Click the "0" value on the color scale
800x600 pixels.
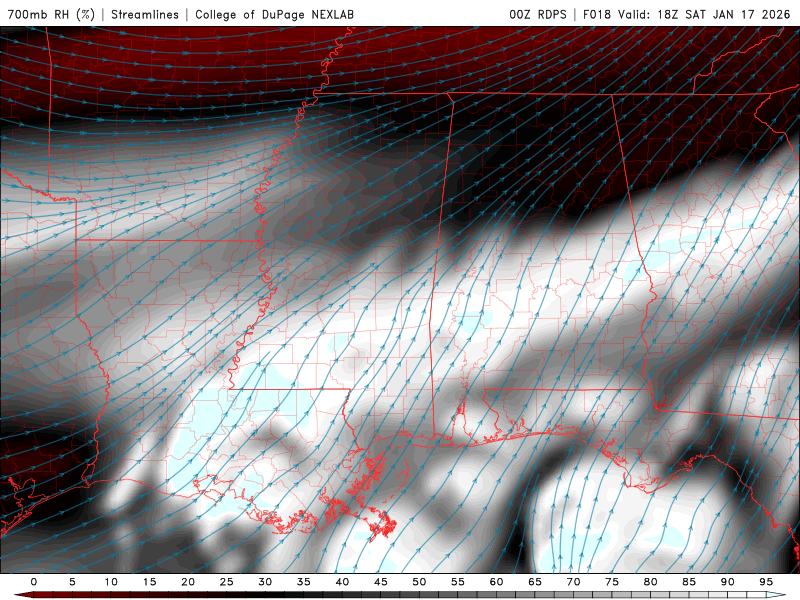pos(34,582)
